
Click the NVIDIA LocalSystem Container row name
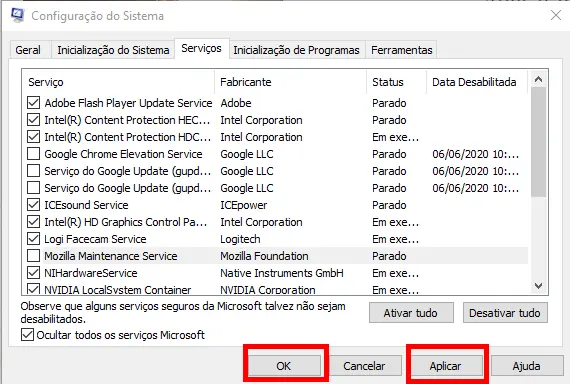coord(117,290)
